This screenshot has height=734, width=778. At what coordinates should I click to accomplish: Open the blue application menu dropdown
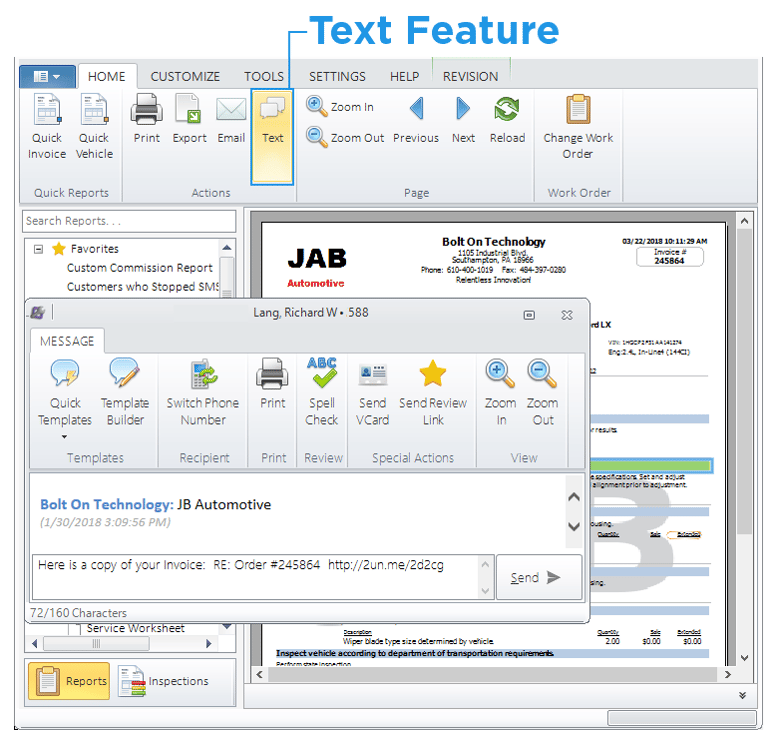[x=47, y=76]
